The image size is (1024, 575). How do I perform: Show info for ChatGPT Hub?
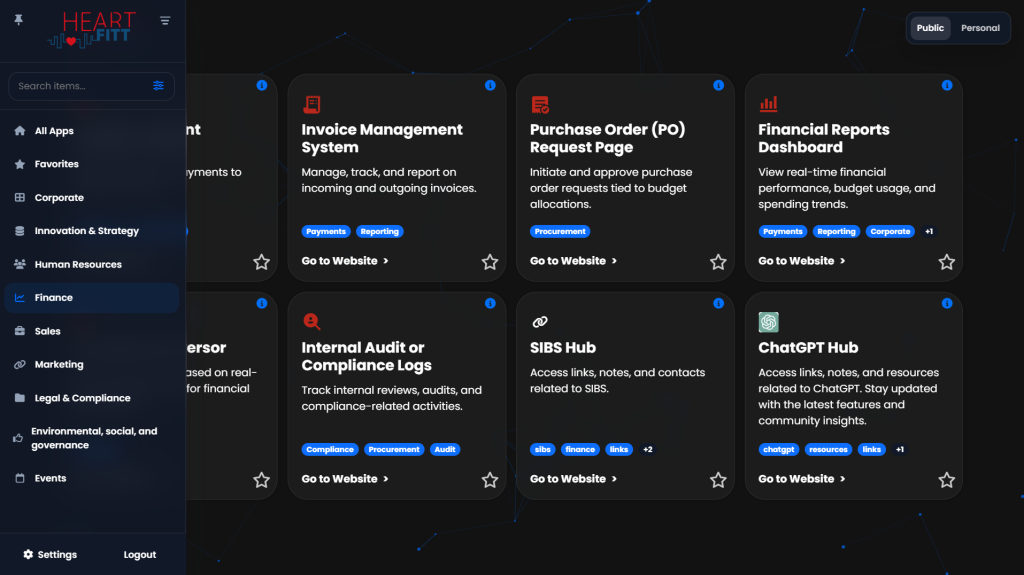(947, 303)
